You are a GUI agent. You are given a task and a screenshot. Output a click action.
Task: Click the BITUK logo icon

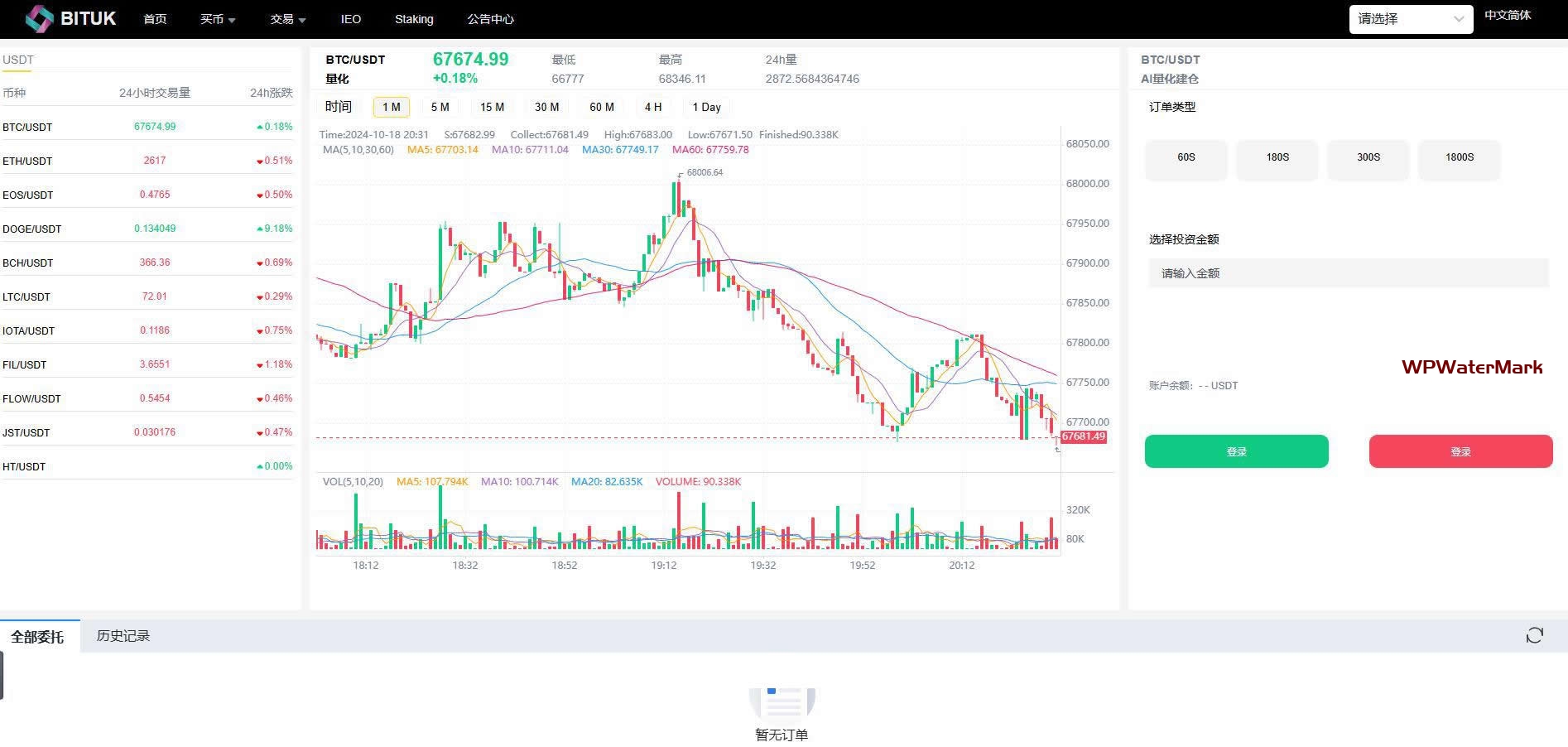point(39,18)
